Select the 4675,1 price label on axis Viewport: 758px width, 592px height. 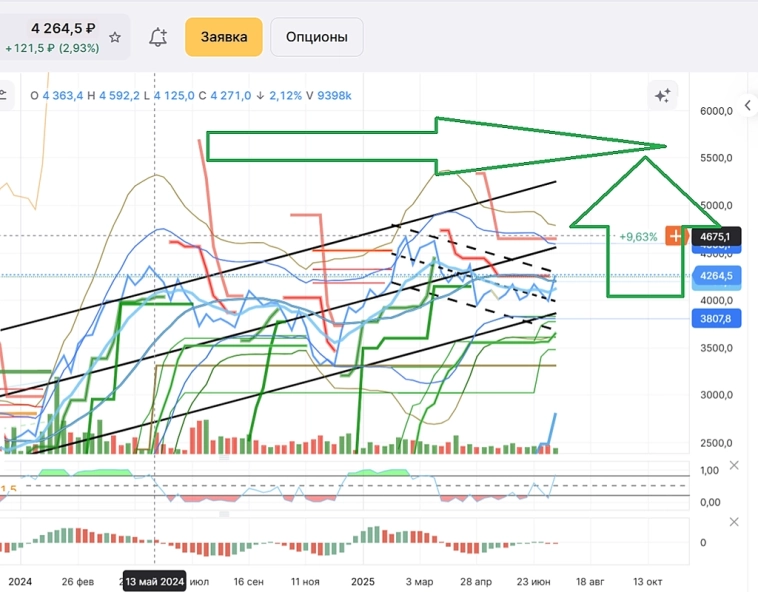click(x=715, y=237)
